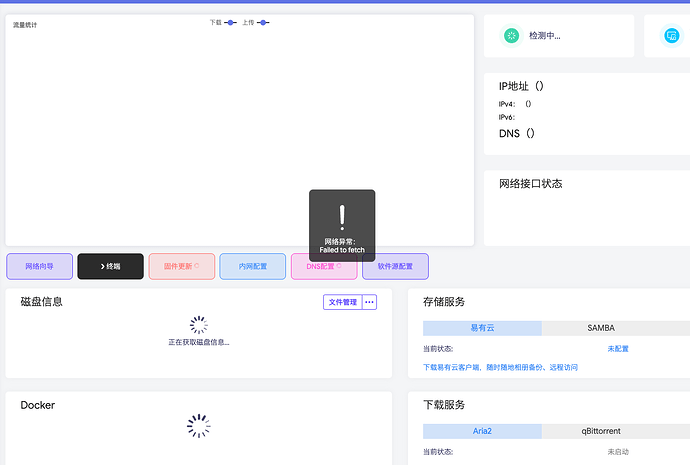Click the 未配置 storage status link
690x465 pixels.
(x=618, y=349)
